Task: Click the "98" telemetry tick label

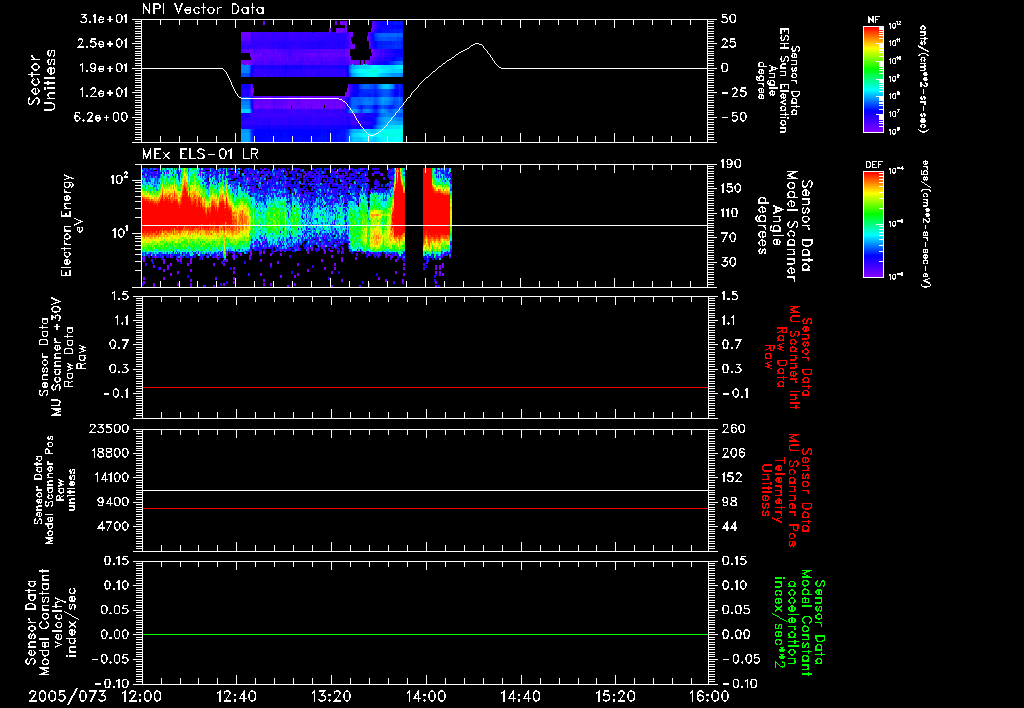Action: pos(729,502)
